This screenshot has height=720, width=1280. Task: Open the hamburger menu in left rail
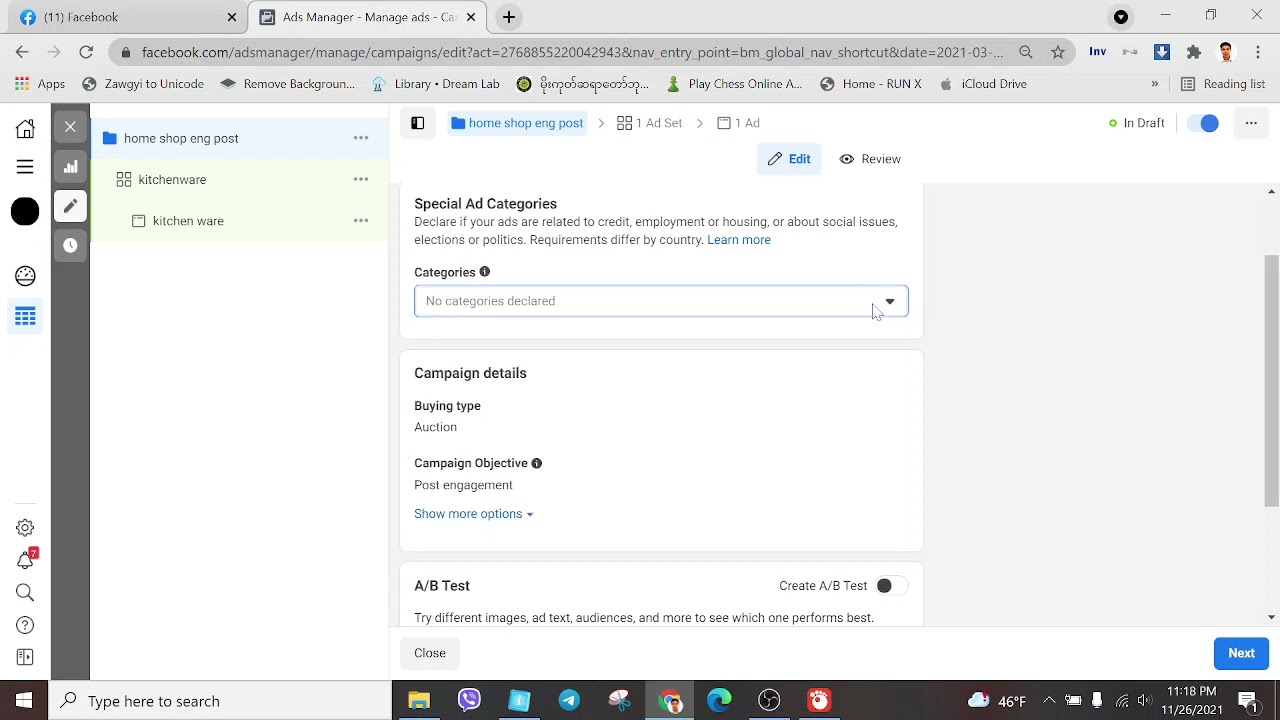coord(25,167)
